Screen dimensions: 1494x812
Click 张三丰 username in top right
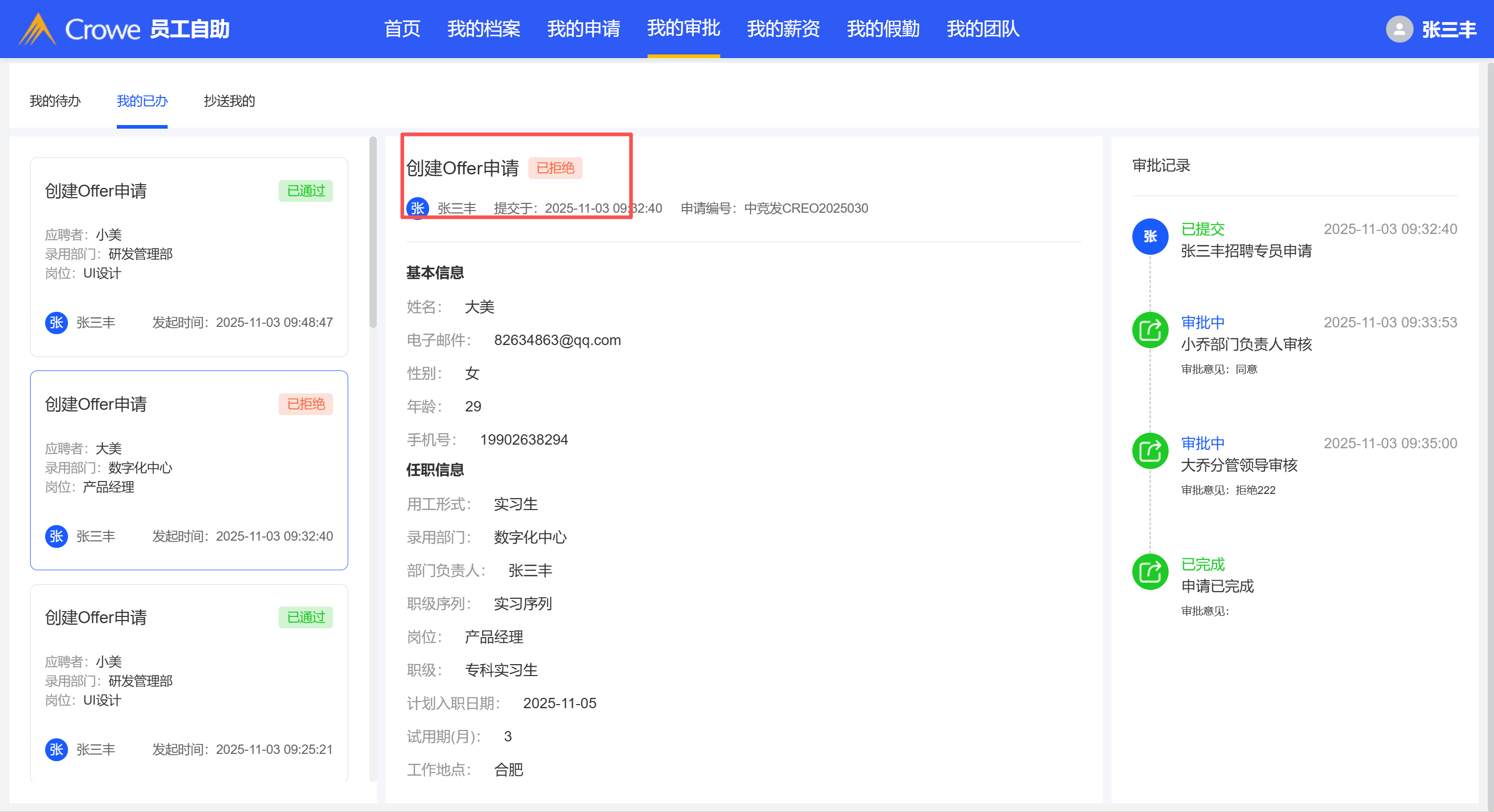tap(1448, 29)
